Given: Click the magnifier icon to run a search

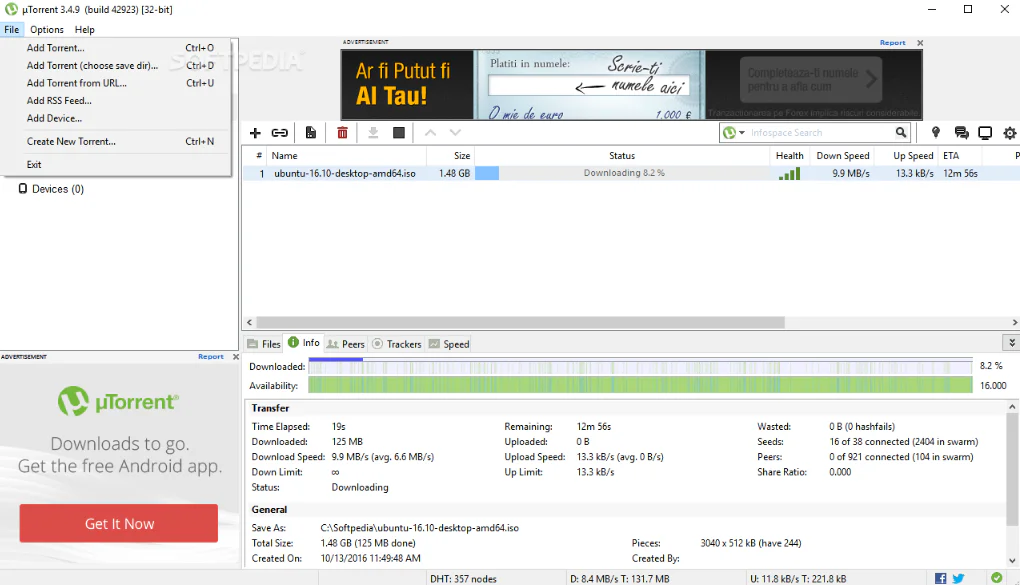Looking at the screenshot, I should pyautogui.click(x=901, y=132).
